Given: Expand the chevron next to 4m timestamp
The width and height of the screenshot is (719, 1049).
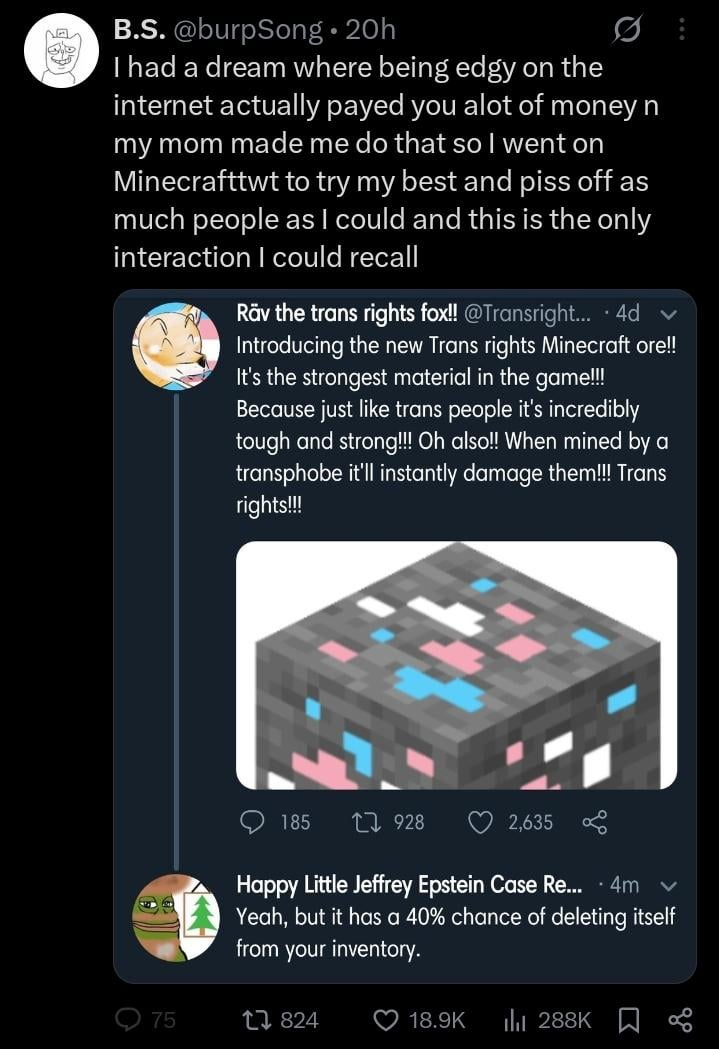Looking at the screenshot, I should coord(669,886).
